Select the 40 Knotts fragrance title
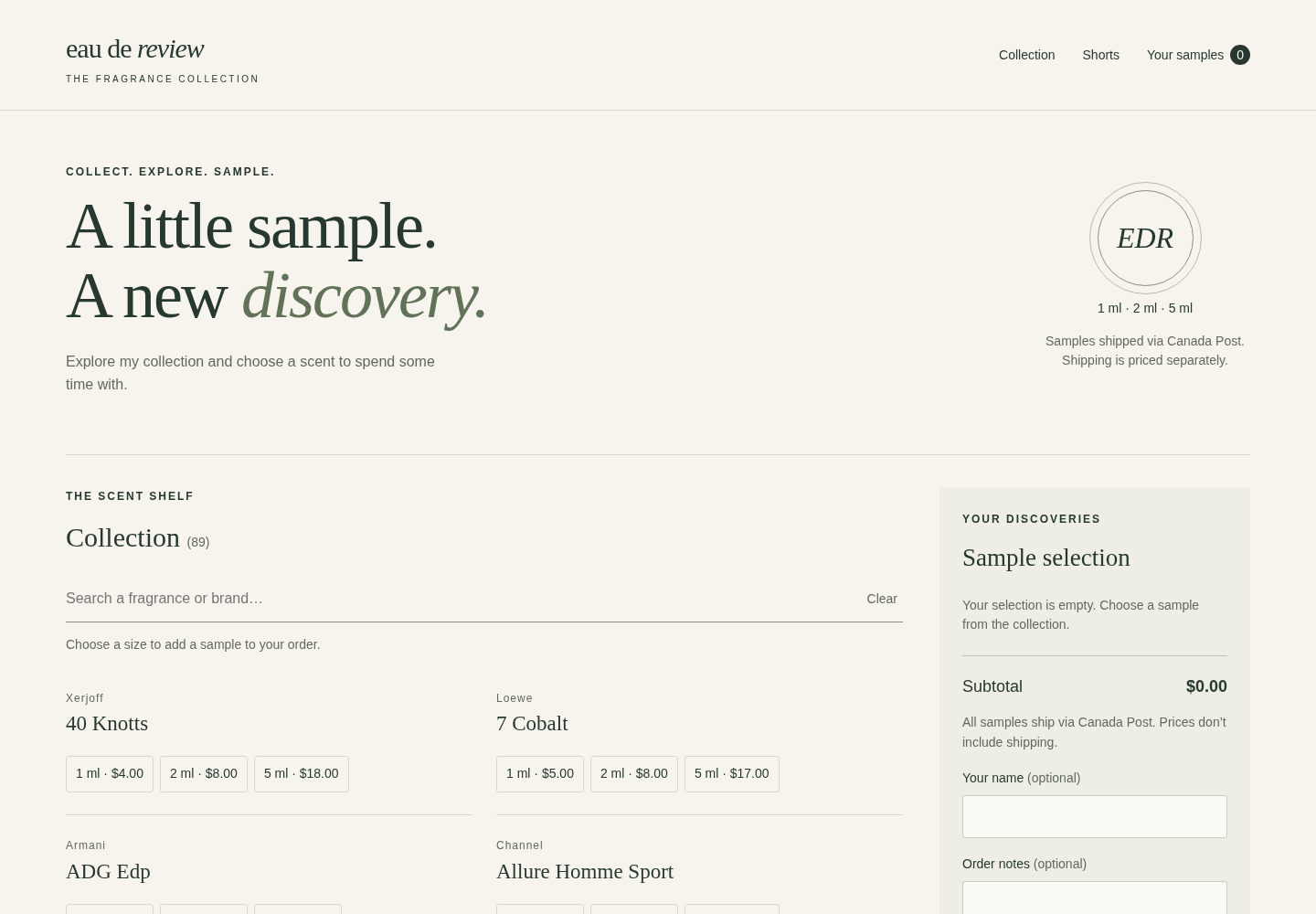 tap(107, 723)
